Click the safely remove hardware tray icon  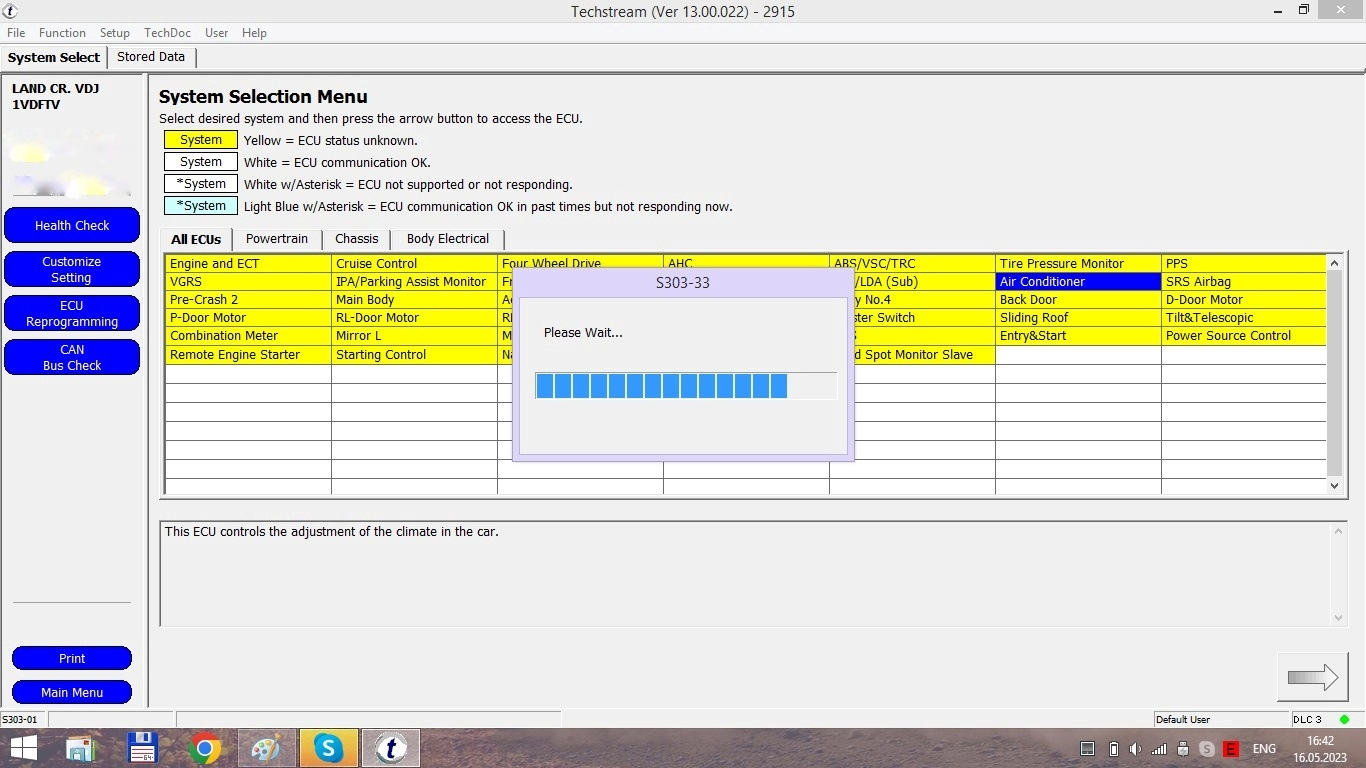[1183, 749]
